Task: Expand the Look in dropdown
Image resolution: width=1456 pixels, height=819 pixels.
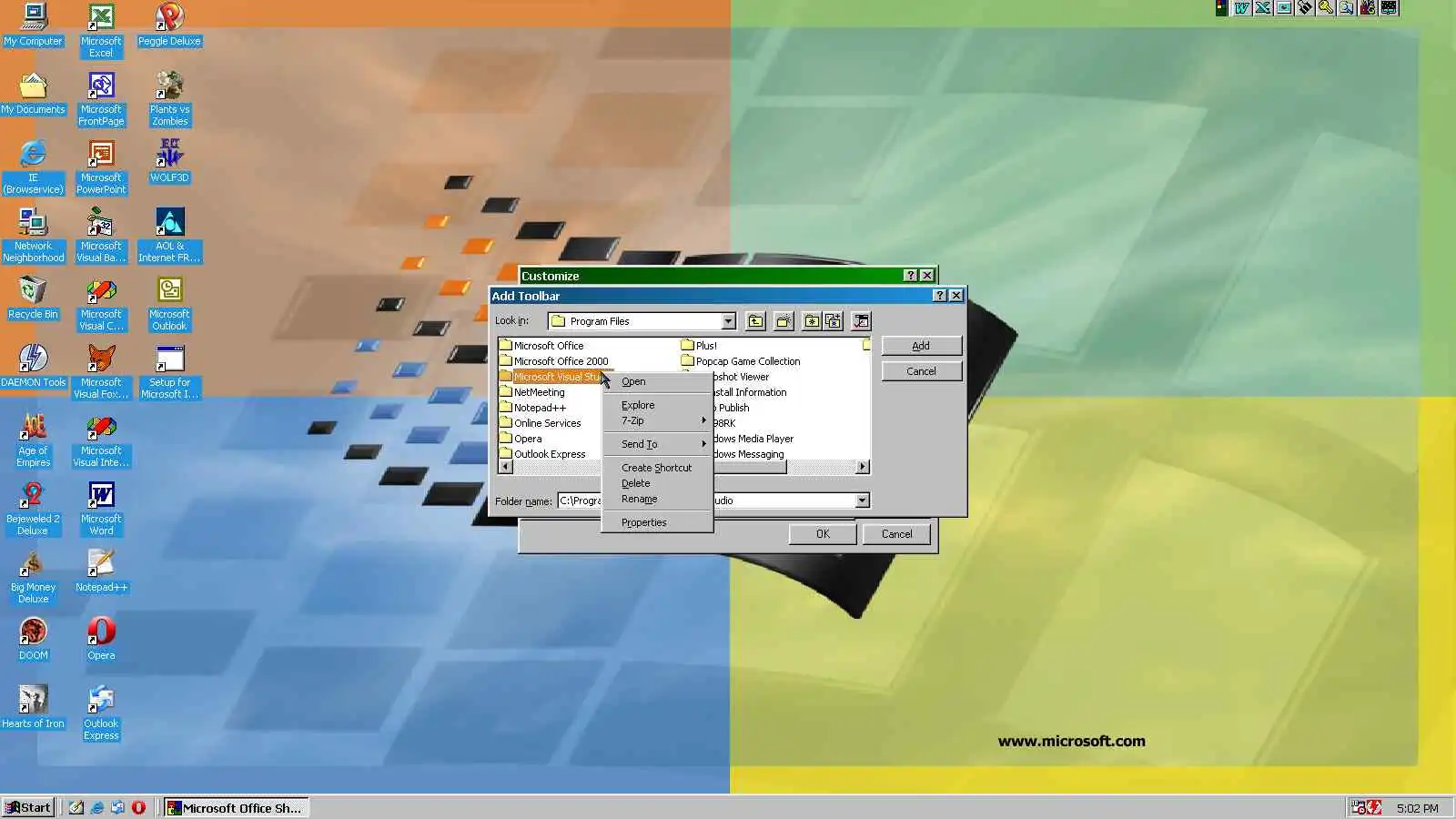Action: point(728,321)
